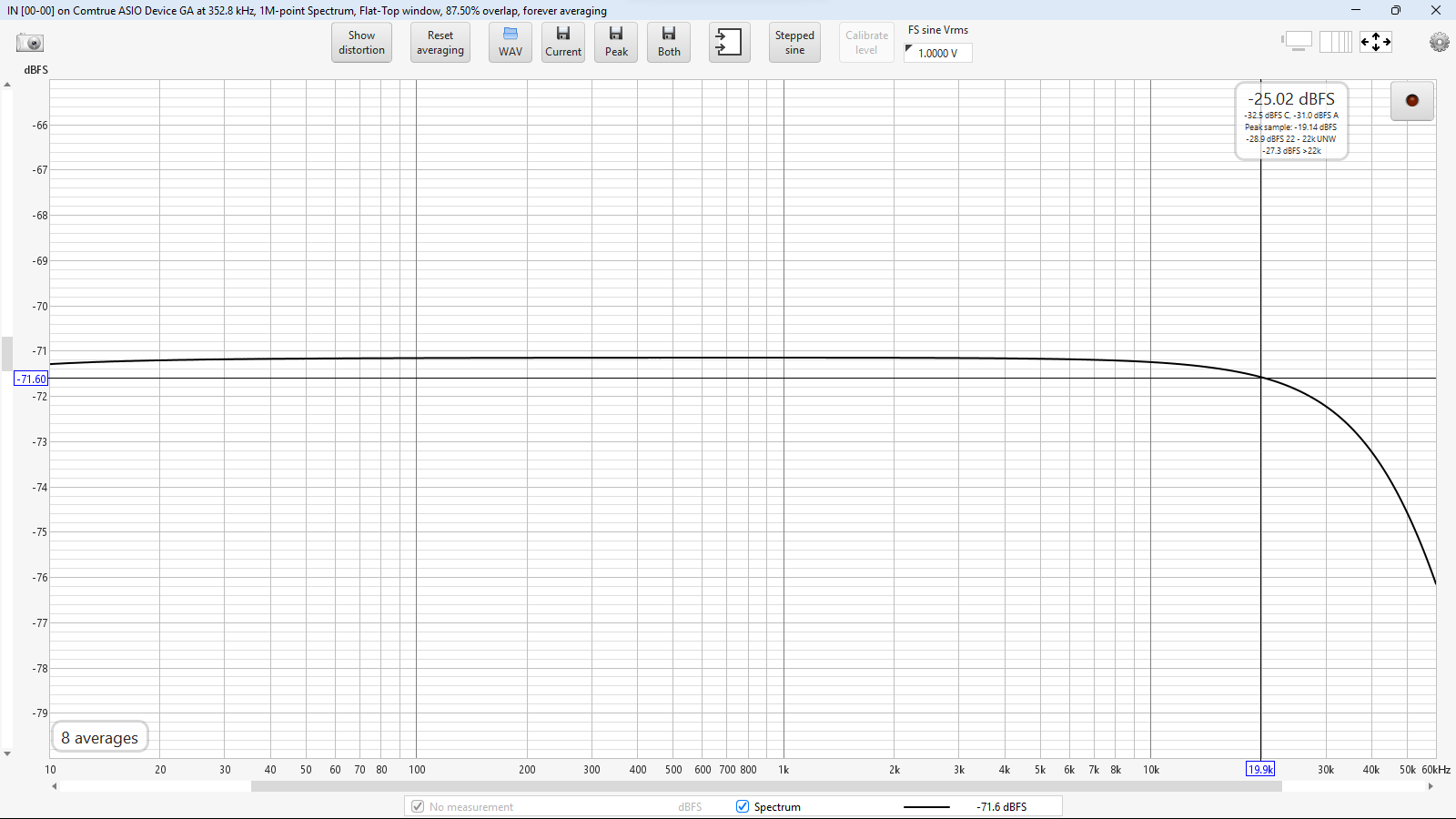Screen dimensions: 1456x819
Task: Click the horizontal scrollbar right arrow
Action: click(x=1431, y=786)
